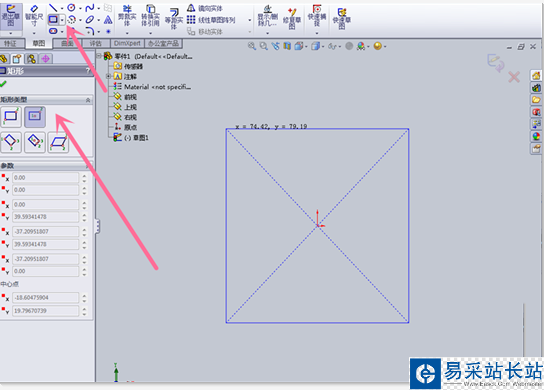Click Rapid Sketch (快速草图)
The height and width of the screenshot is (390, 544).
(x=341, y=18)
